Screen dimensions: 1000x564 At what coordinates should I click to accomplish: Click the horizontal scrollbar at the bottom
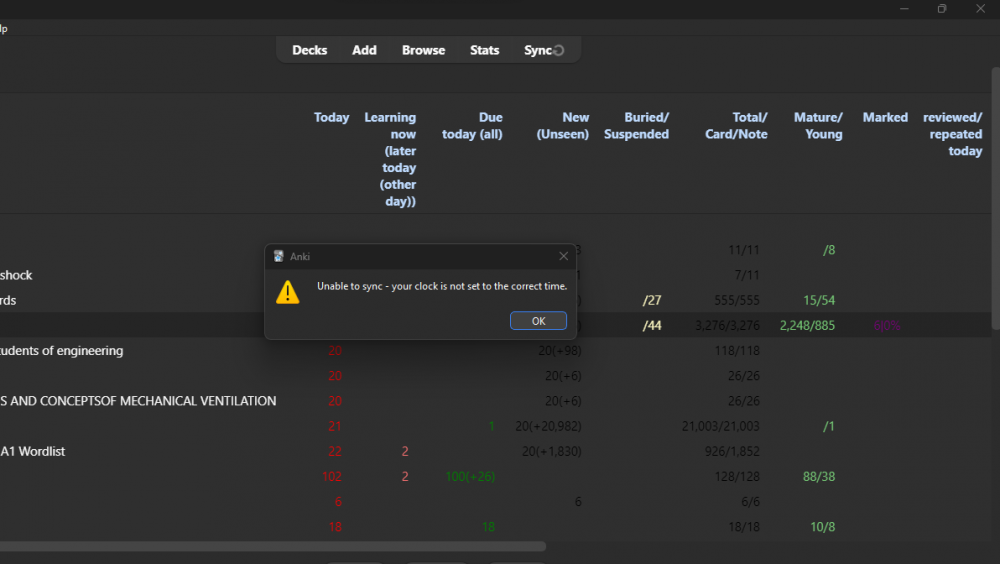[x=270, y=547]
